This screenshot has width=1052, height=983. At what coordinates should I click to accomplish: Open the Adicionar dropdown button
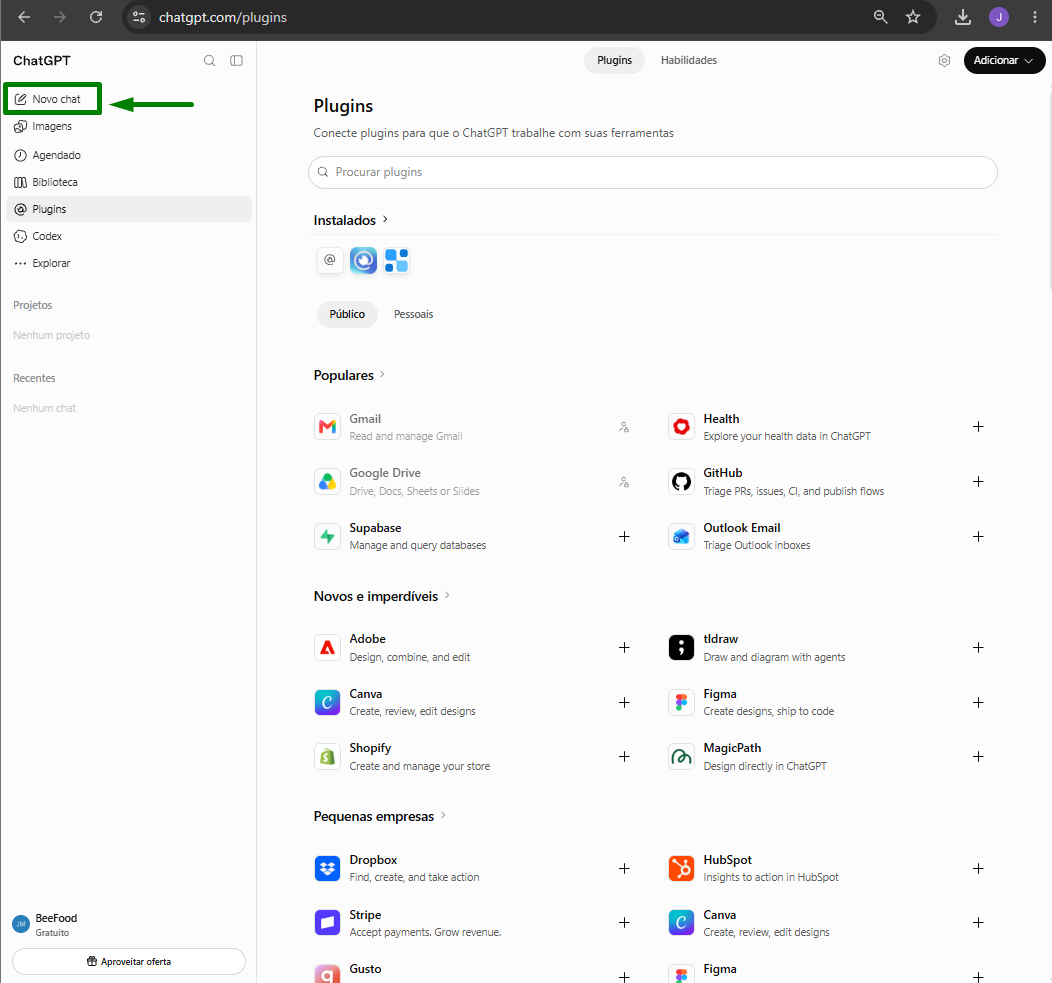pos(1004,60)
